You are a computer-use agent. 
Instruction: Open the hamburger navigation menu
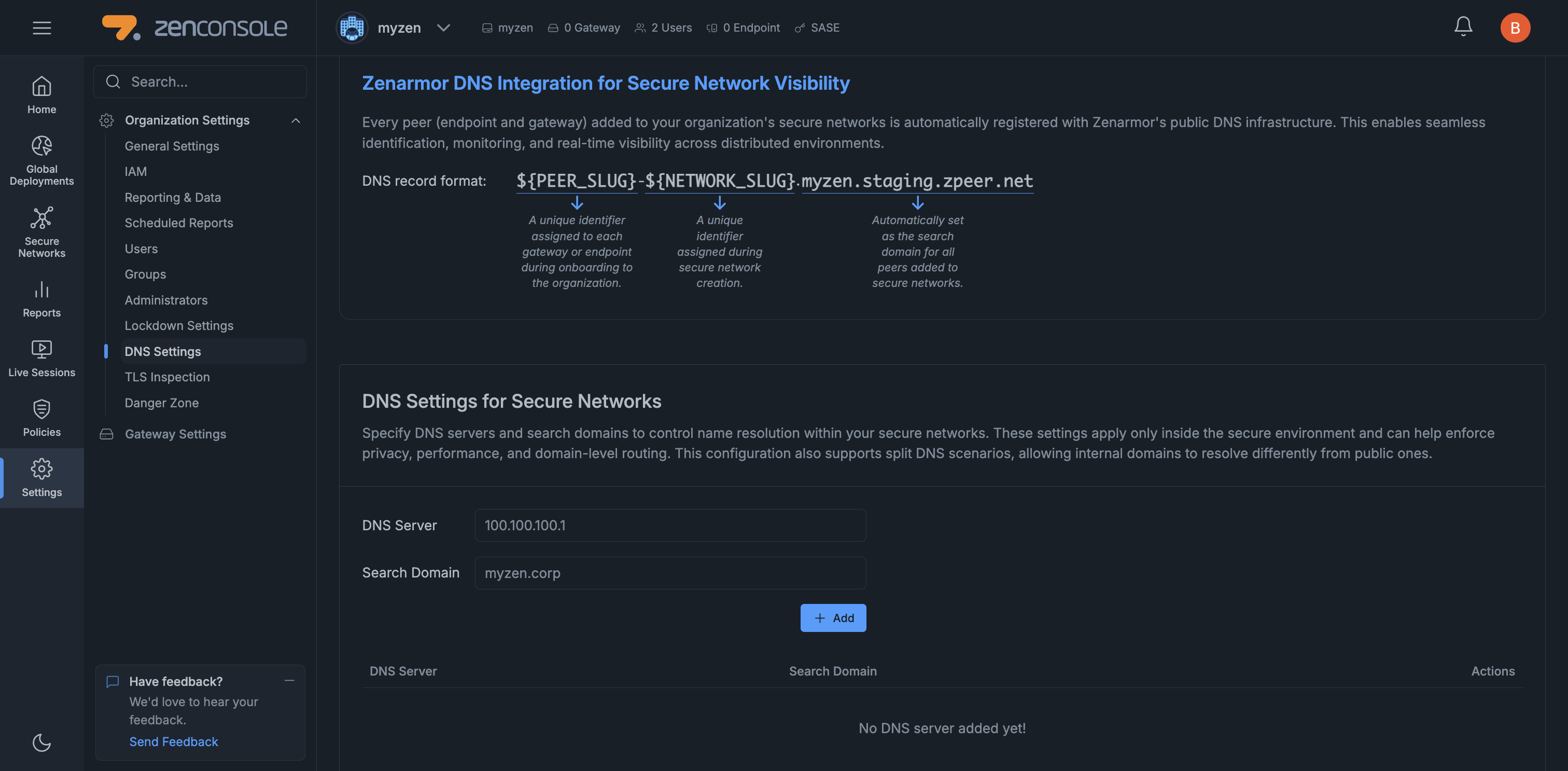pyautogui.click(x=41, y=27)
